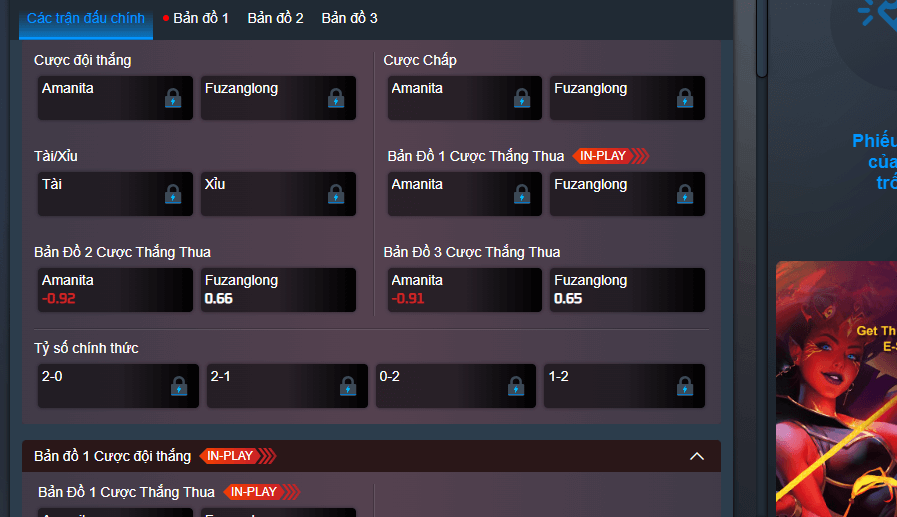Bet Amanita -0.91 on Bản Đồ 3

point(465,289)
